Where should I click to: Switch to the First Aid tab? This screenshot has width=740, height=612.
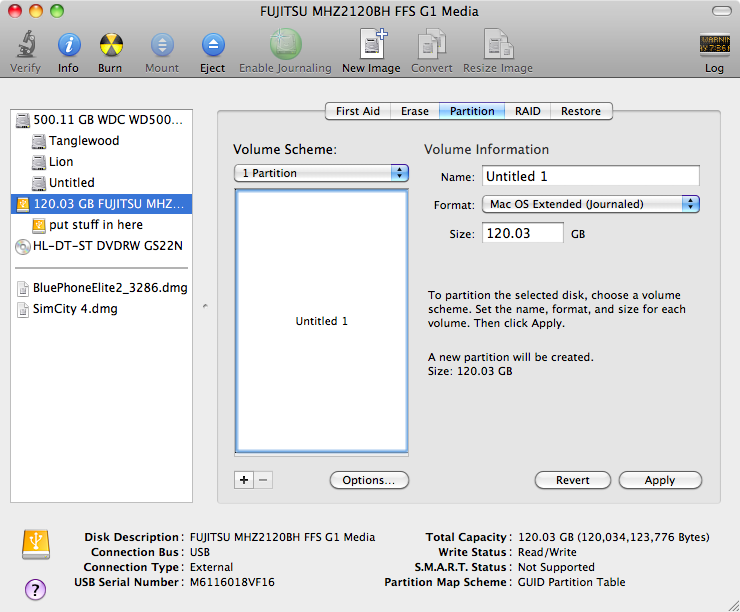358,111
